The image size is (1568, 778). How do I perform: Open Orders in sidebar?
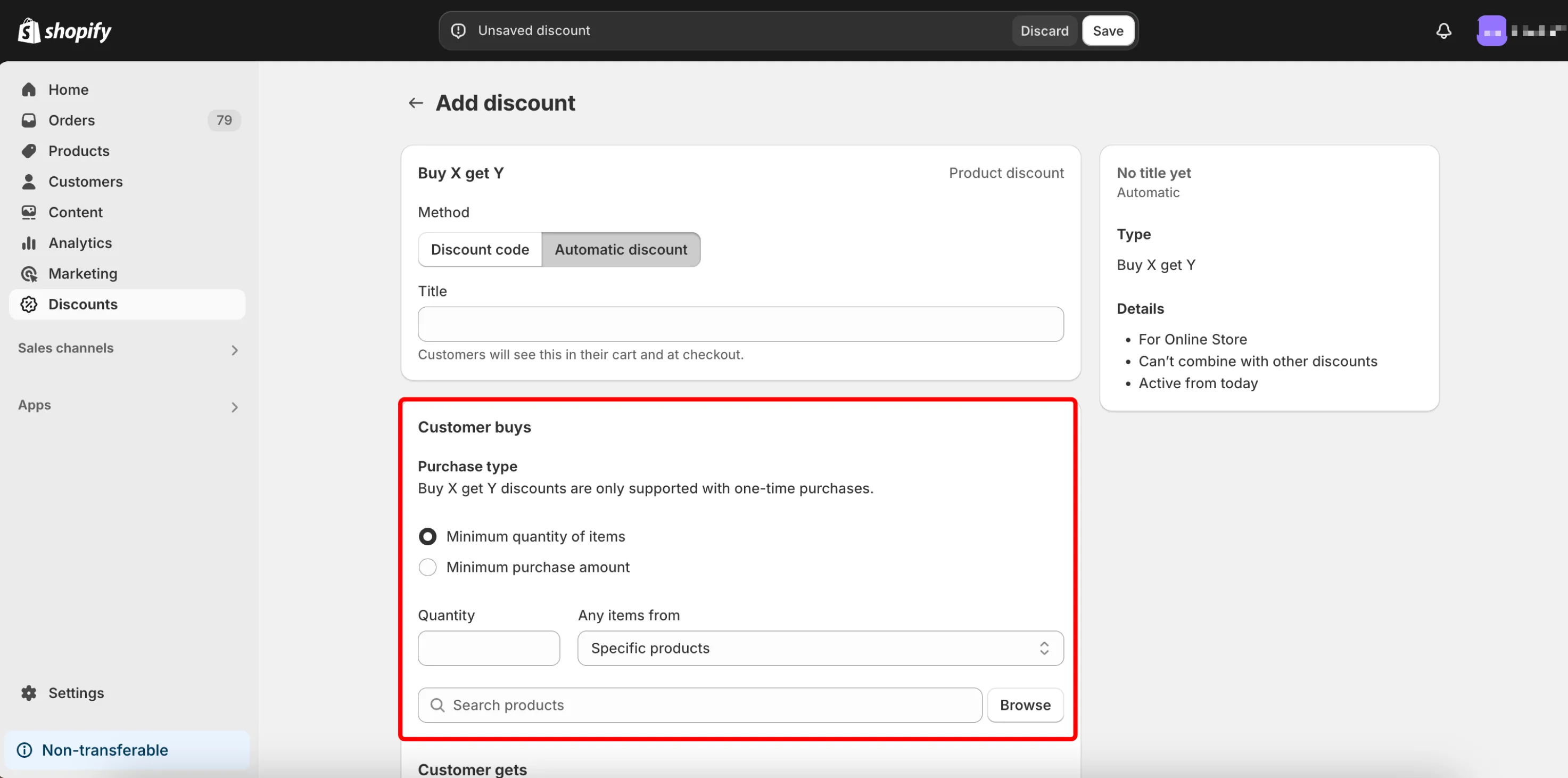coord(127,120)
